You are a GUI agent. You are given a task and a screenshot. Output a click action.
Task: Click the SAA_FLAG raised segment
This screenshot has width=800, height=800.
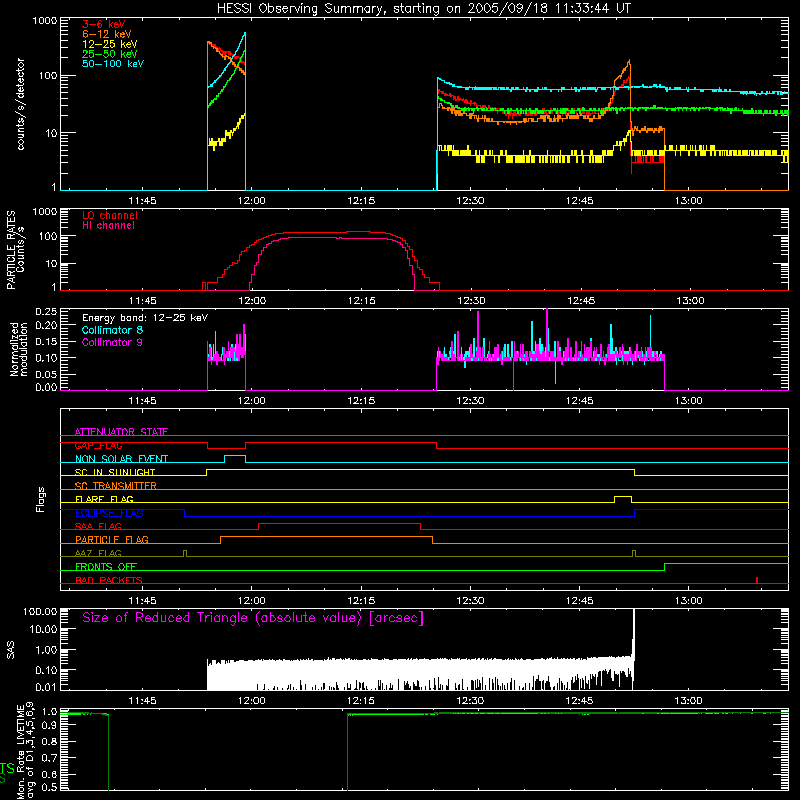pos(339,524)
